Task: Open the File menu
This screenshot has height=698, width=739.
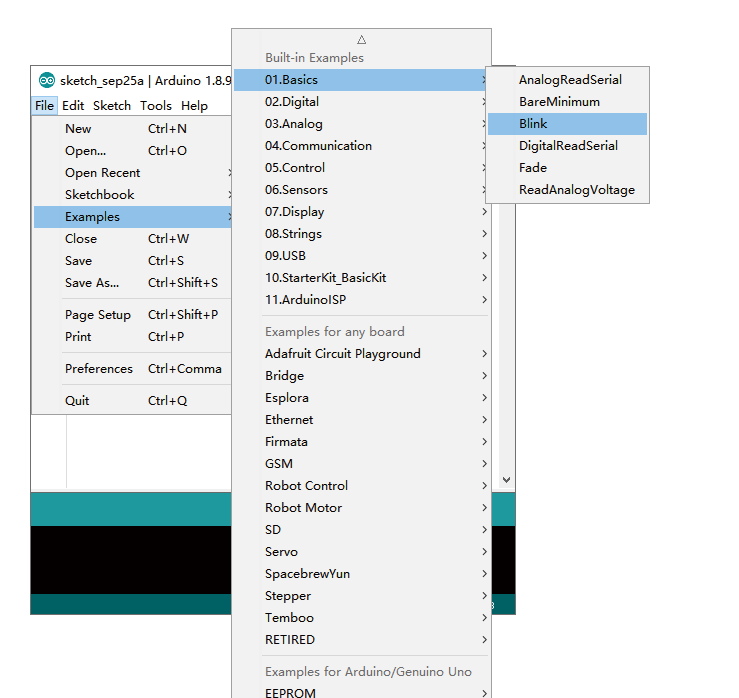Action: 44,106
